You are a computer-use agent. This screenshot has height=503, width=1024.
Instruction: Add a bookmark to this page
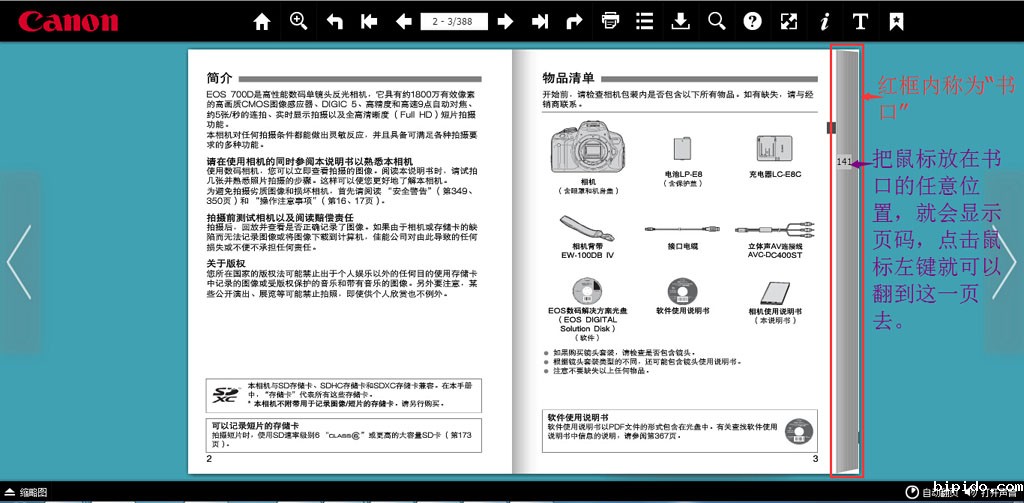[x=896, y=21]
